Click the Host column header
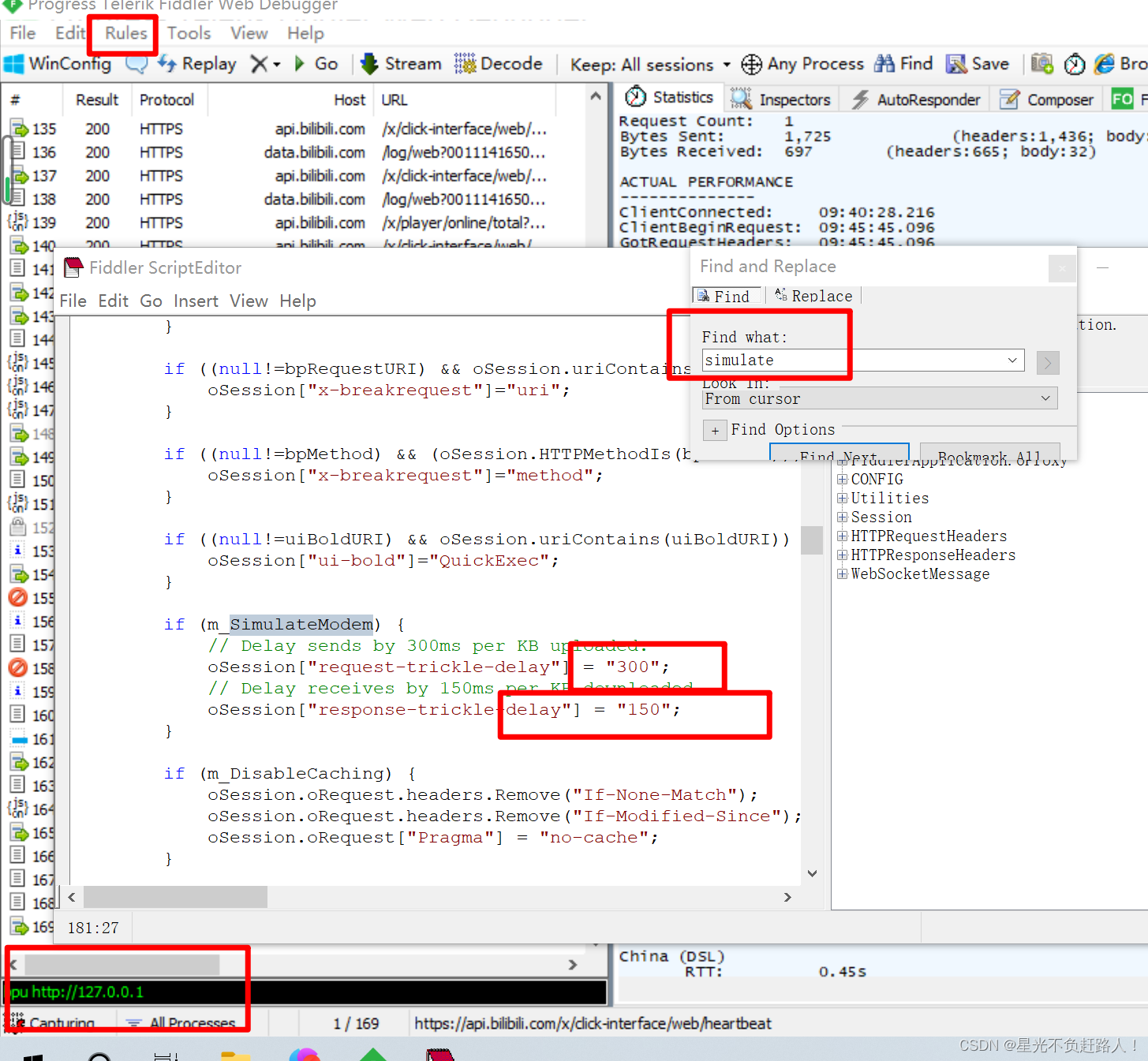 349,100
